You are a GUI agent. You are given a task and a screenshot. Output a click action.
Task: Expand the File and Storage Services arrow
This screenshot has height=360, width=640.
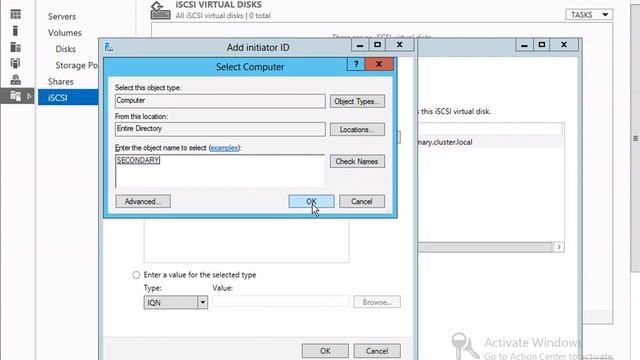pos(29,97)
